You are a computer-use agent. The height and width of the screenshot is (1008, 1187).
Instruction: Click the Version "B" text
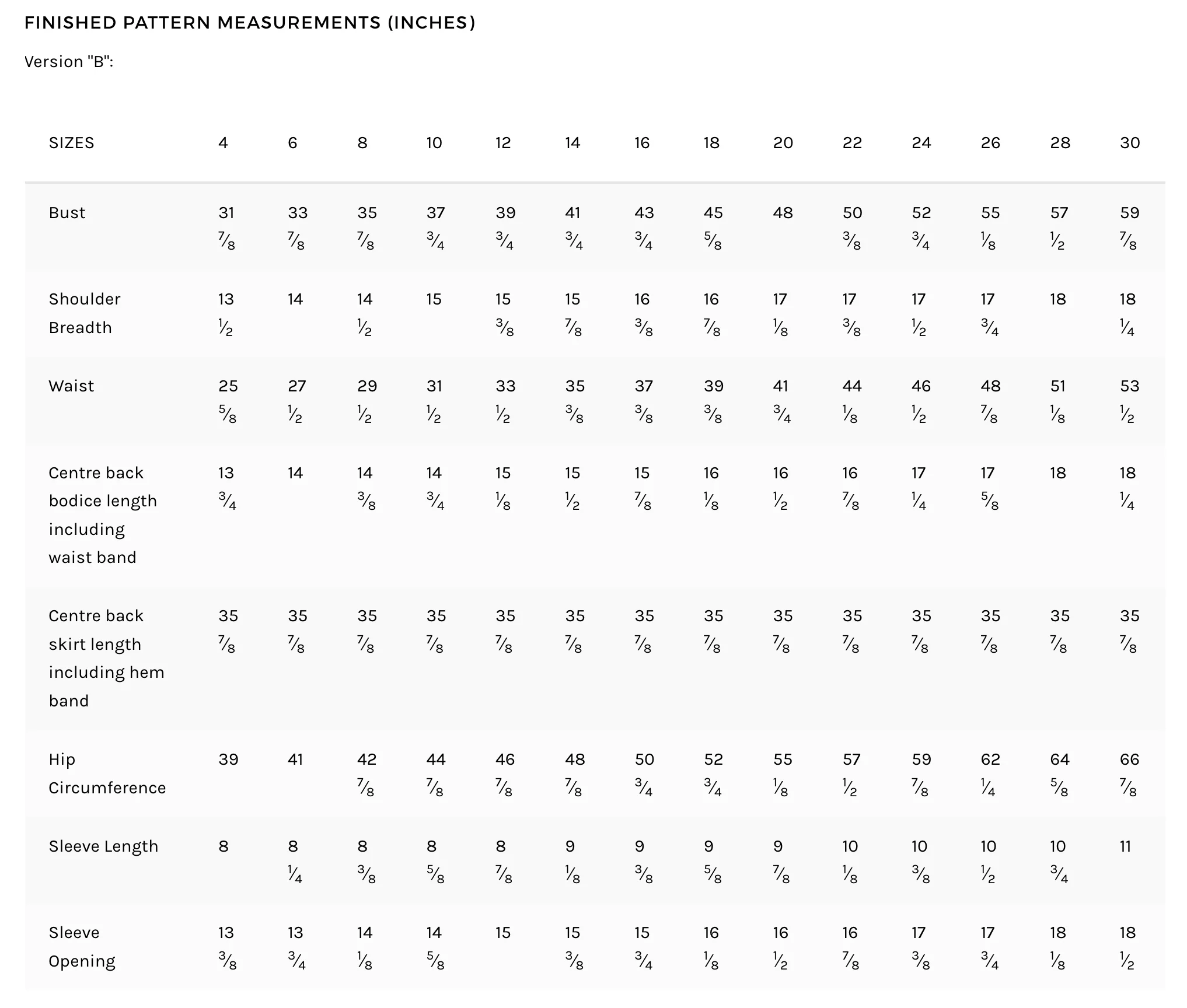coord(69,62)
